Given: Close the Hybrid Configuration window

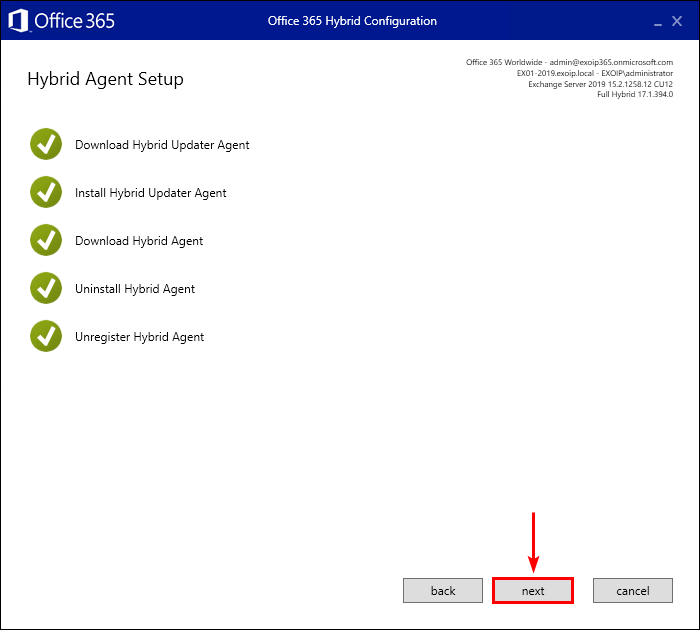Looking at the screenshot, I should [677, 21].
